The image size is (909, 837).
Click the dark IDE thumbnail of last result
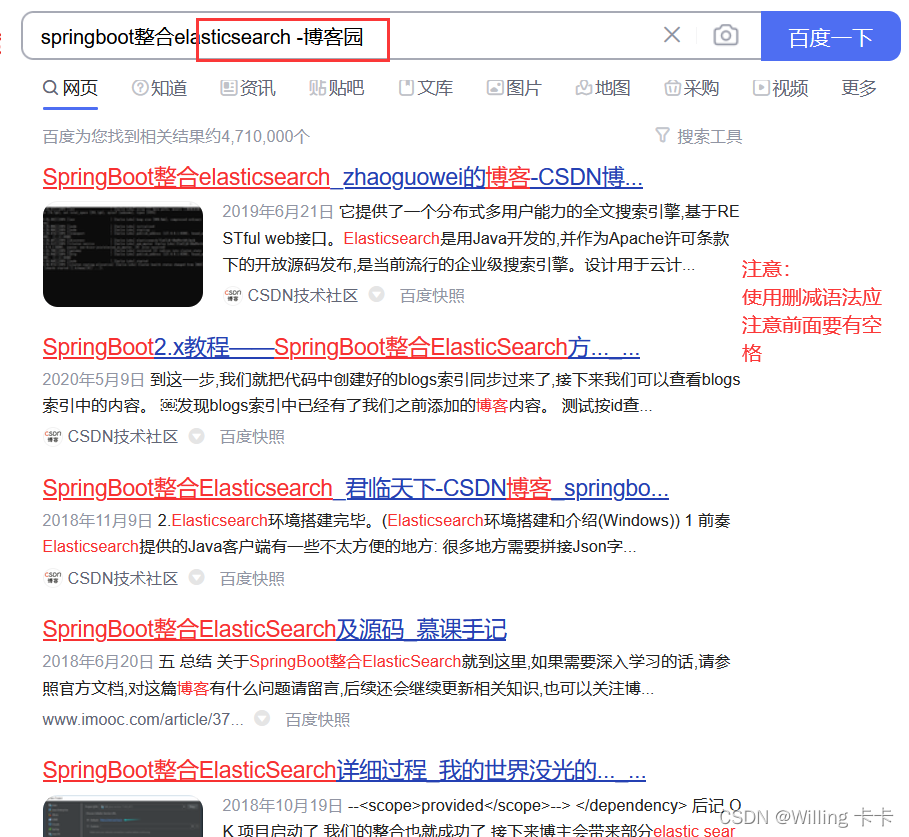click(123, 816)
